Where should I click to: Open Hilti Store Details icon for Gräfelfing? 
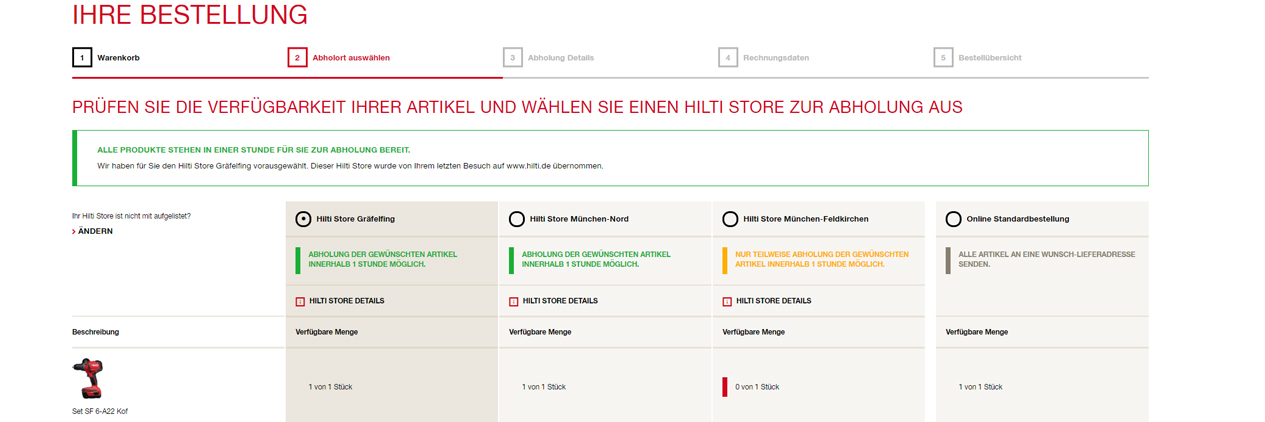[300, 301]
